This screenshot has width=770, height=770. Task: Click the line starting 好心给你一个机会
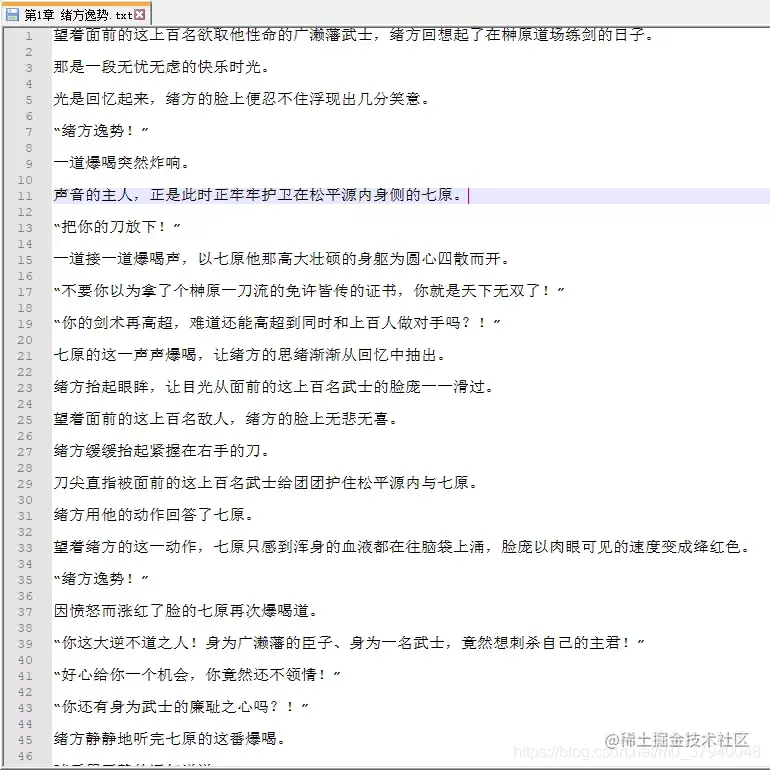pos(197,675)
